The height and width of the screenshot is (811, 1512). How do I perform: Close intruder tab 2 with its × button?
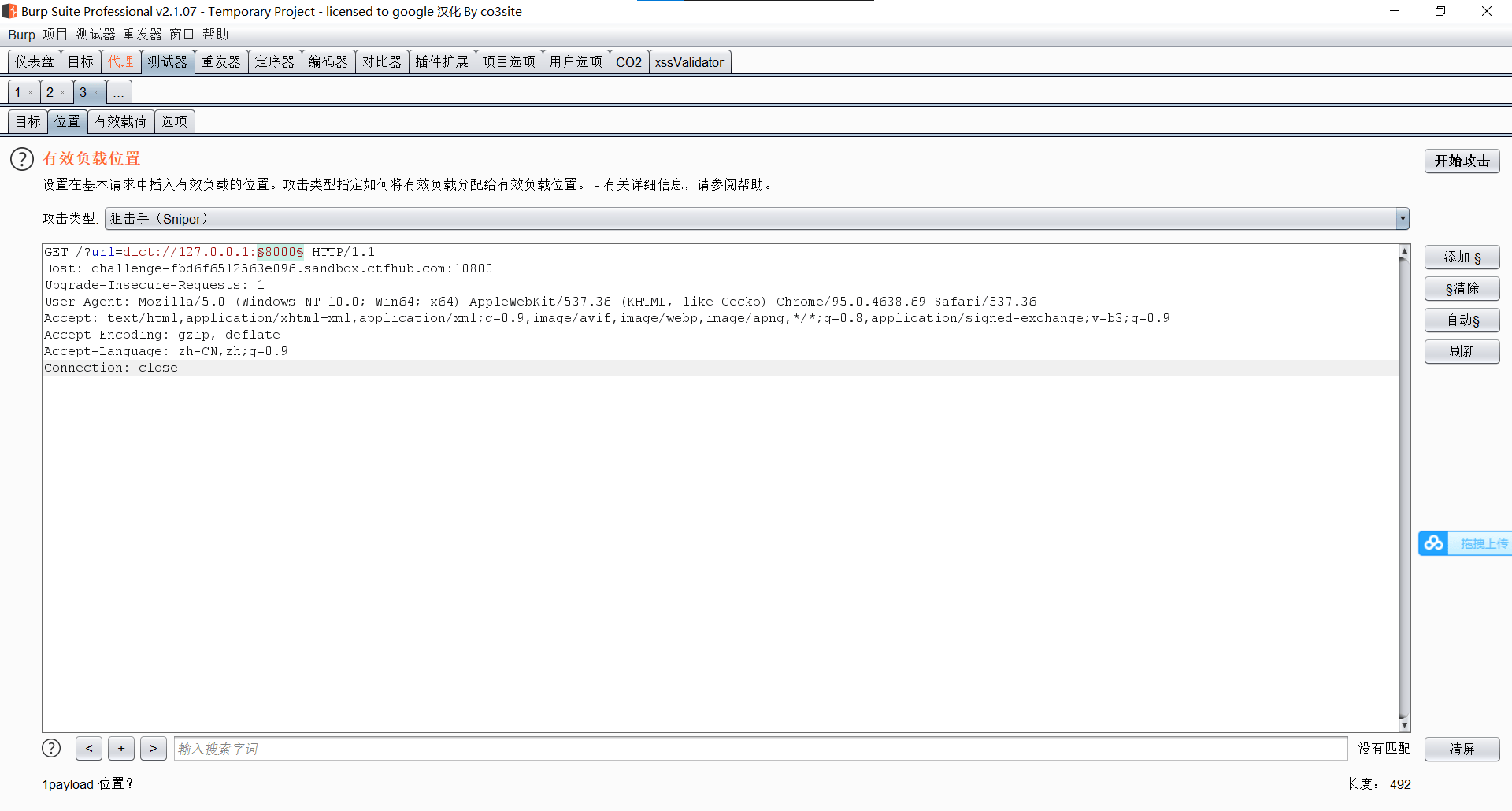point(62,92)
